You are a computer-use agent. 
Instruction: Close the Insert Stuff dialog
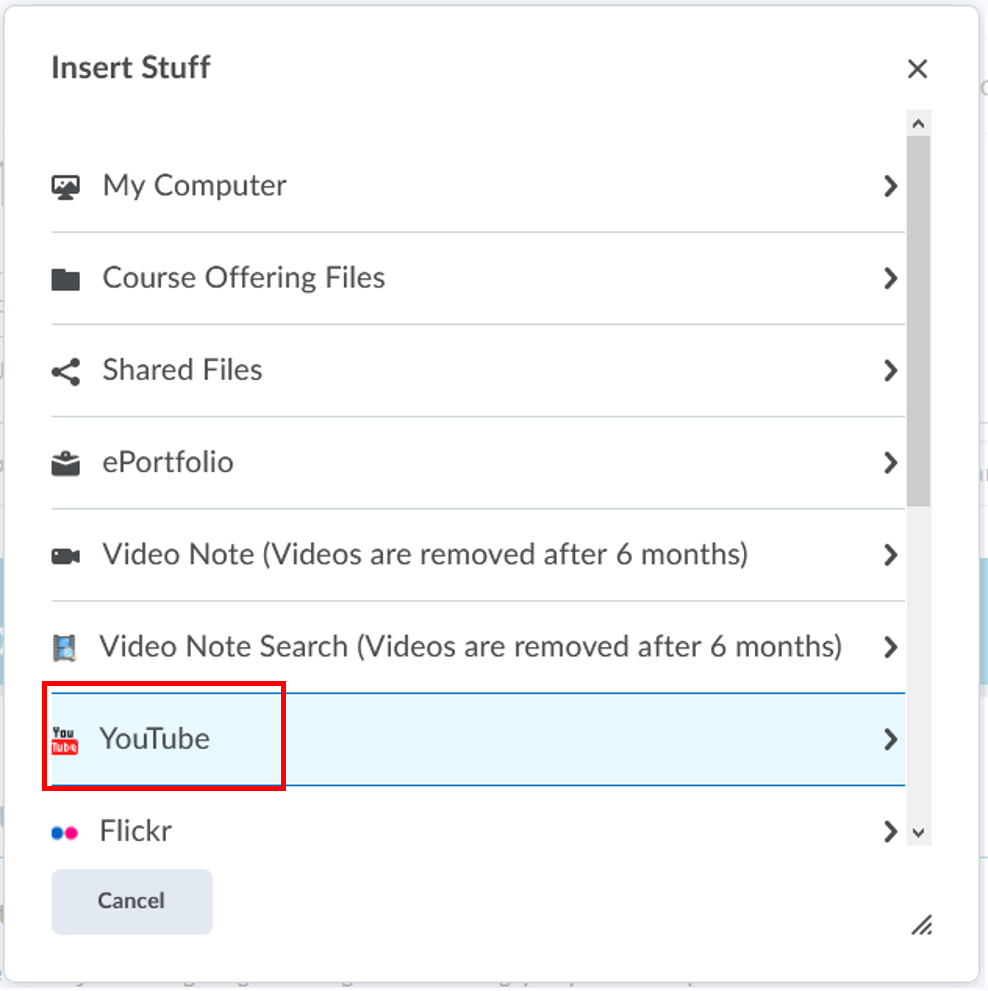point(917,68)
